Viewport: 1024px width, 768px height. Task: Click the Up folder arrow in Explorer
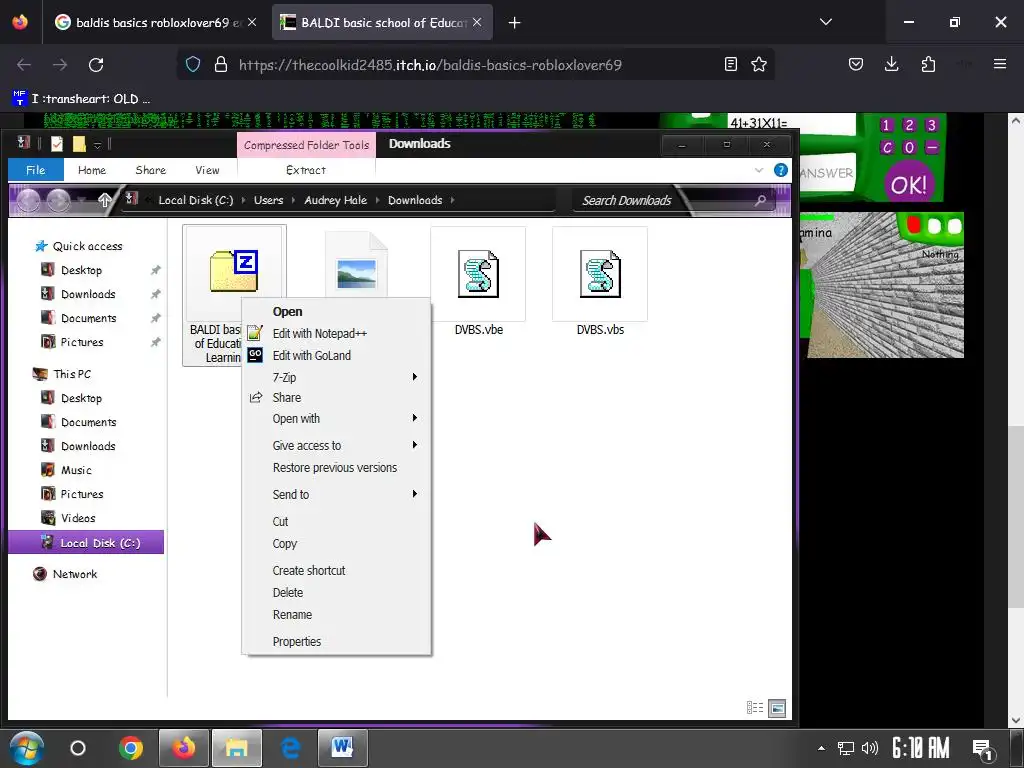click(x=104, y=200)
